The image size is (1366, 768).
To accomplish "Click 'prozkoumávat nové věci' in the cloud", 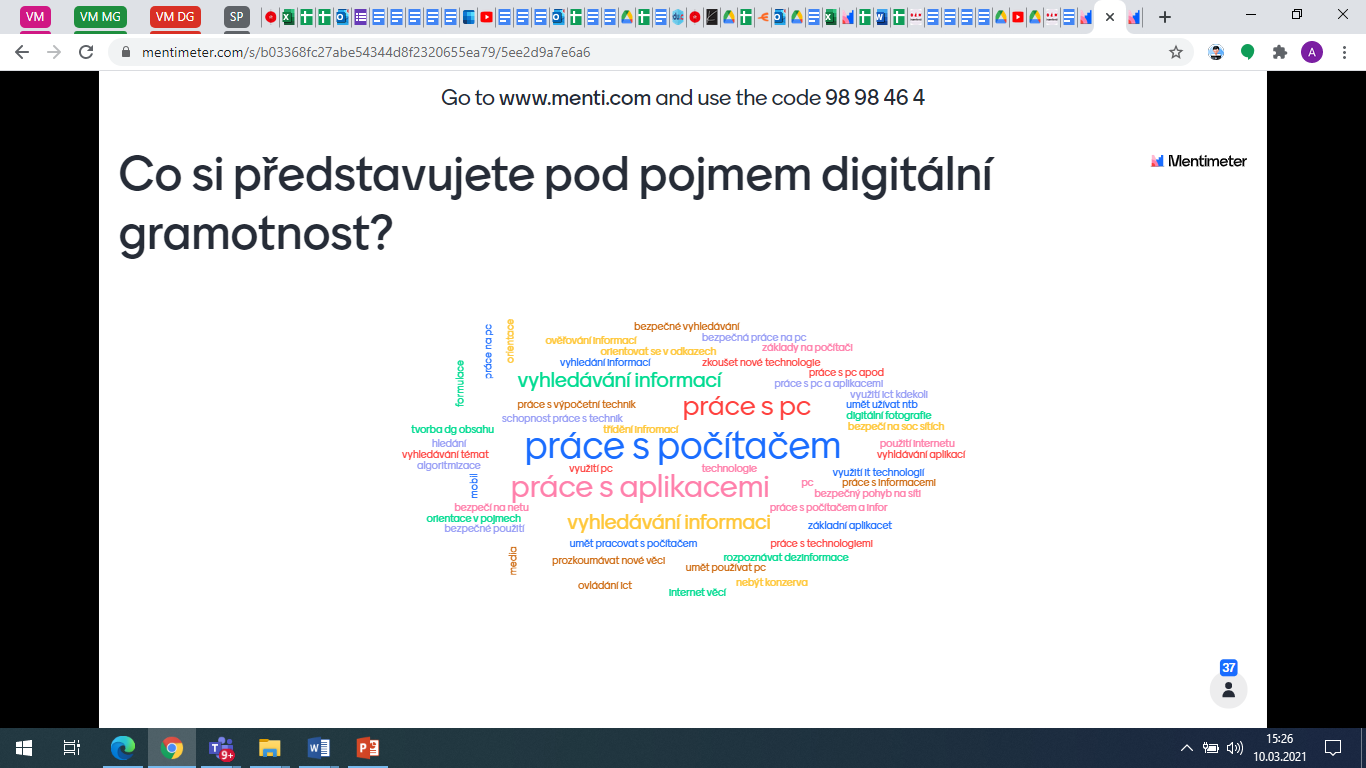I will tap(608, 560).
